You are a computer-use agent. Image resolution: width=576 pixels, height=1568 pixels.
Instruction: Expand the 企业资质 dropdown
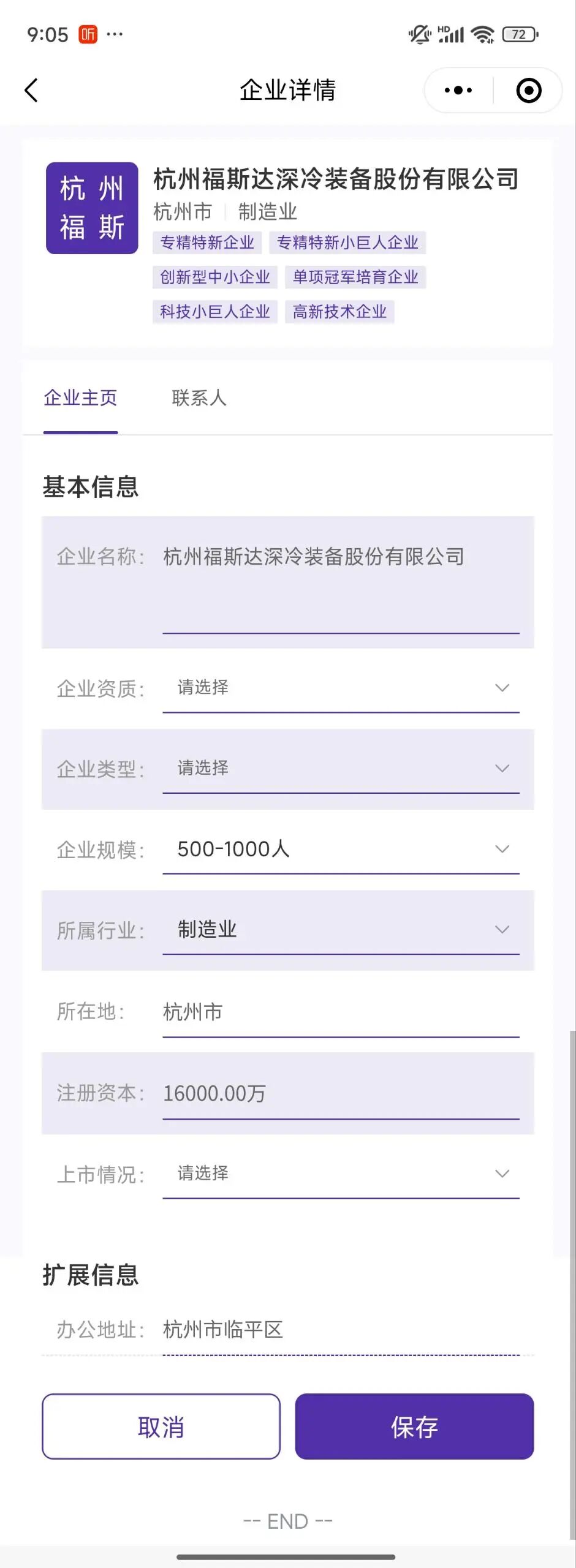pos(341,688)
